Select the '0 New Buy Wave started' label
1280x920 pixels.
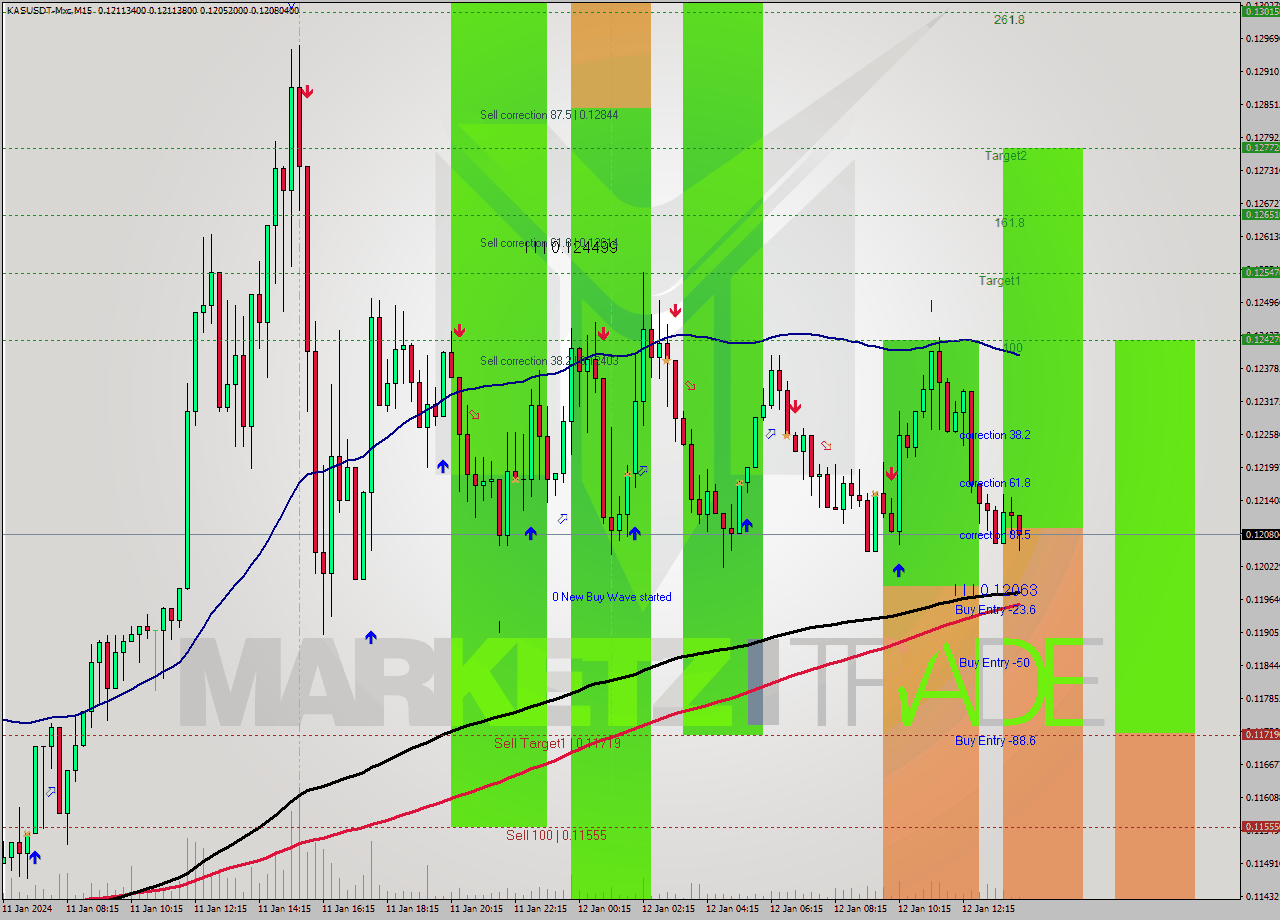click(x=612, y=597)
